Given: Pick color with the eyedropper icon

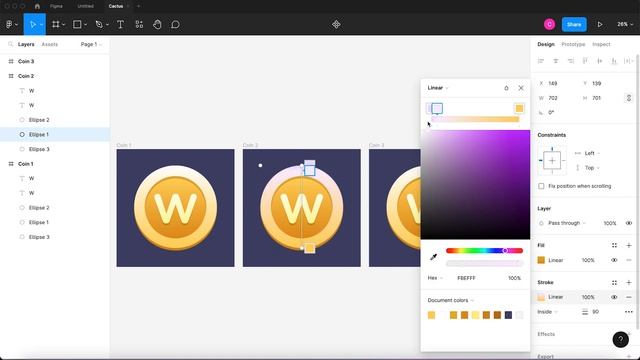Looking at the screenshot, I should coord(433,257).
